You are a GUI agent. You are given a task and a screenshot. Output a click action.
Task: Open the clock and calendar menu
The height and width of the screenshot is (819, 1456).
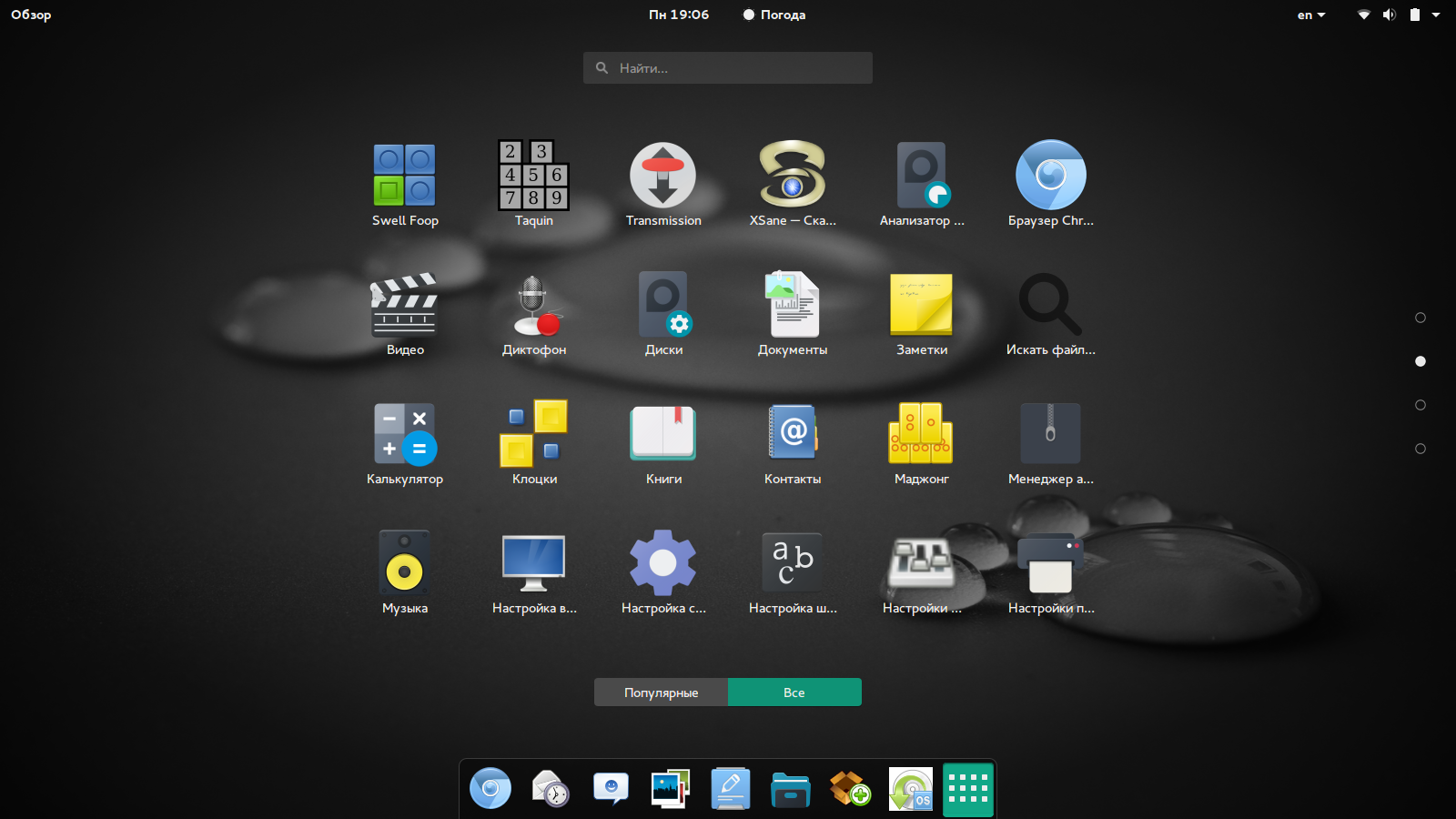point(679,15)
